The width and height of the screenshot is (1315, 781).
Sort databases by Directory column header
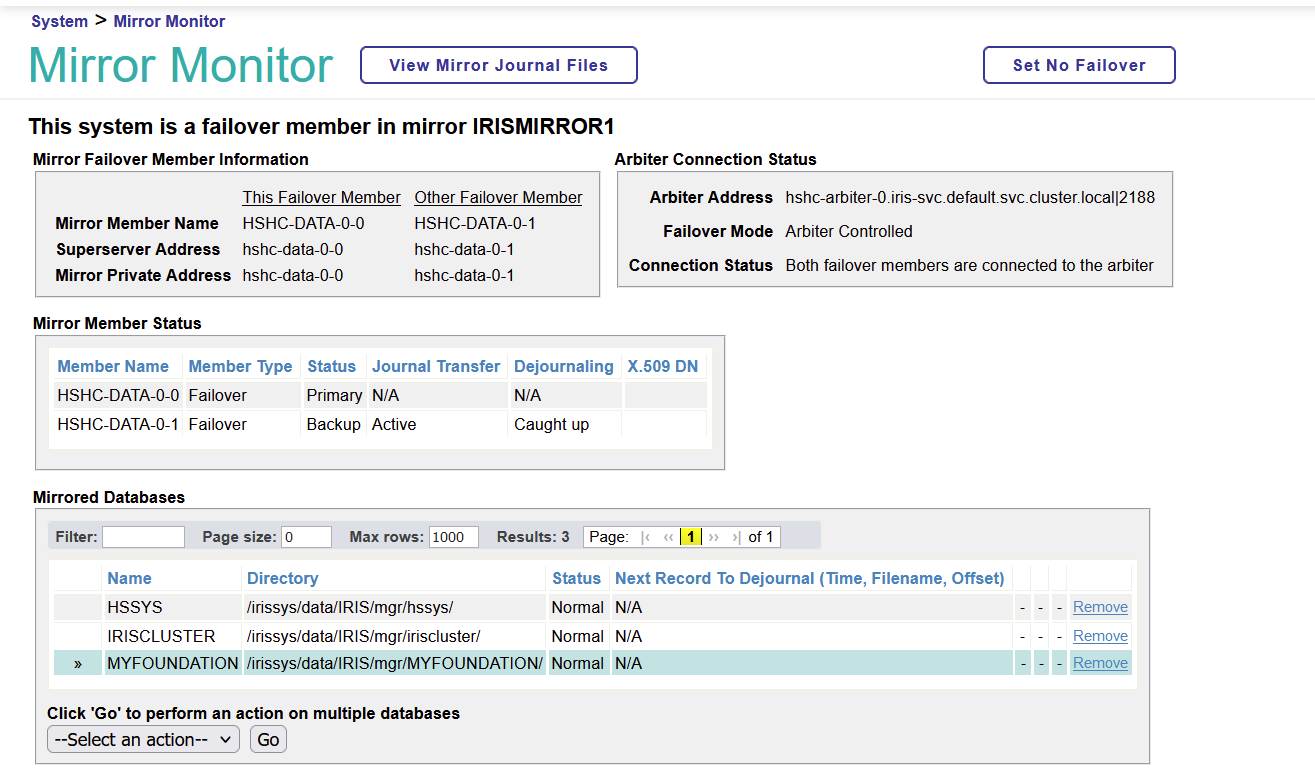click(282, 578)
